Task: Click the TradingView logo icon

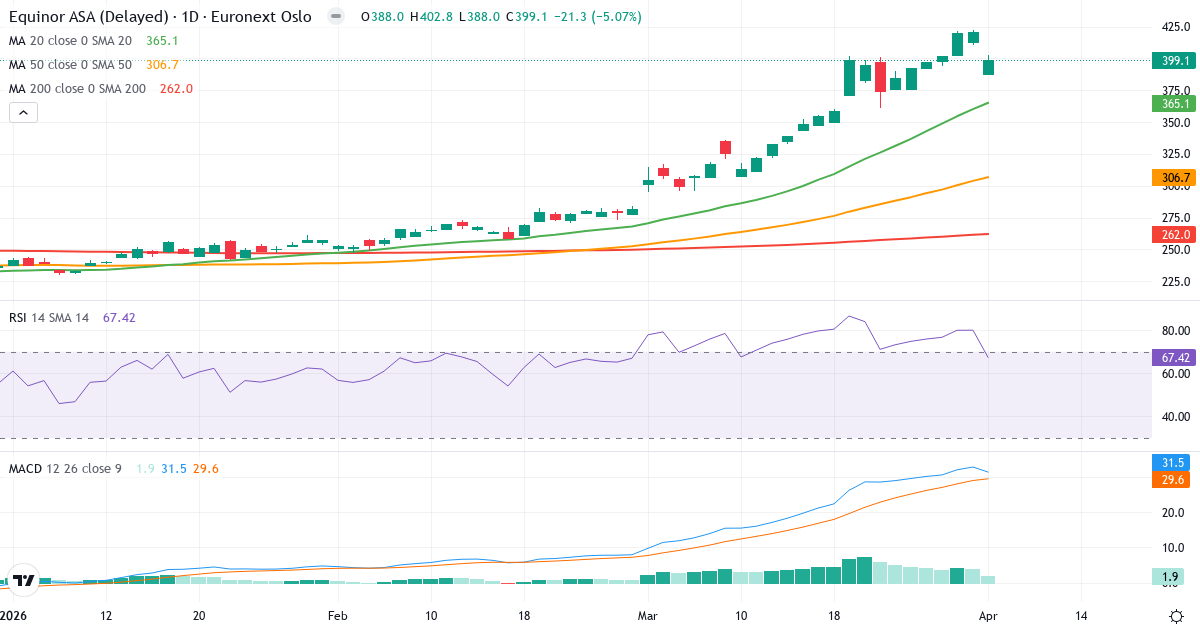Action: coord(22,580)
